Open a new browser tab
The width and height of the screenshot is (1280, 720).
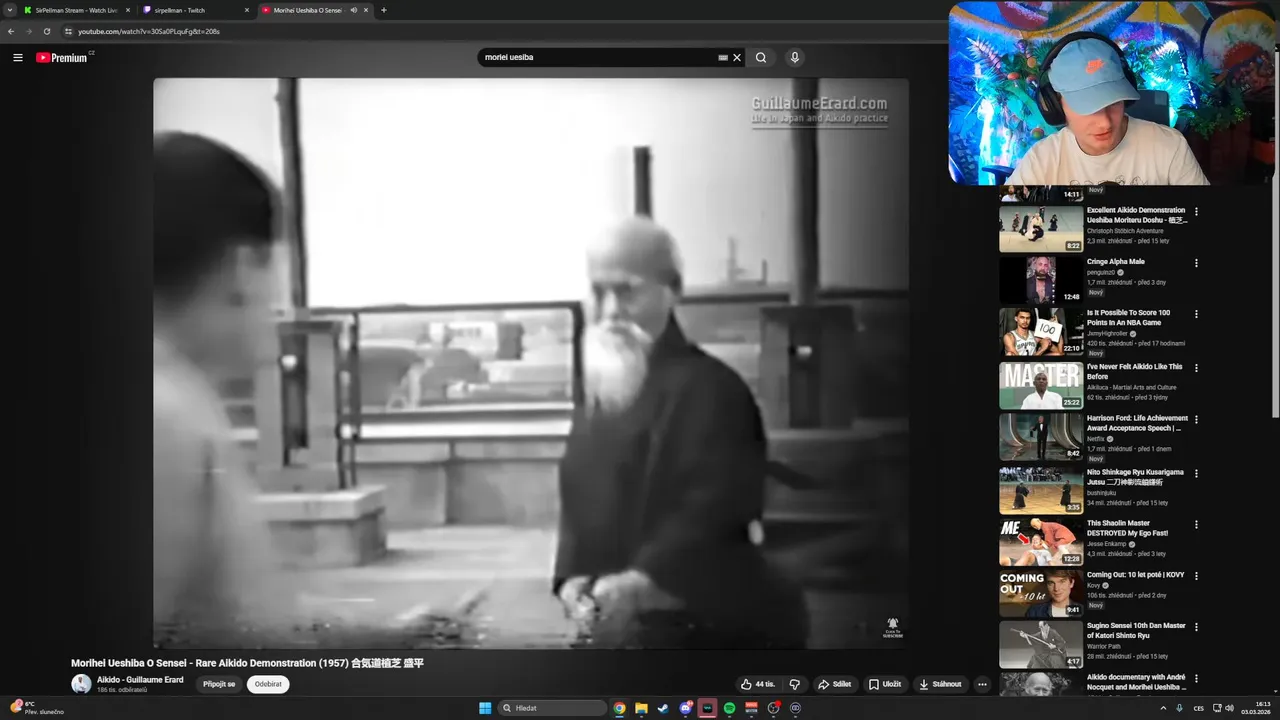[x=384, y=10]
